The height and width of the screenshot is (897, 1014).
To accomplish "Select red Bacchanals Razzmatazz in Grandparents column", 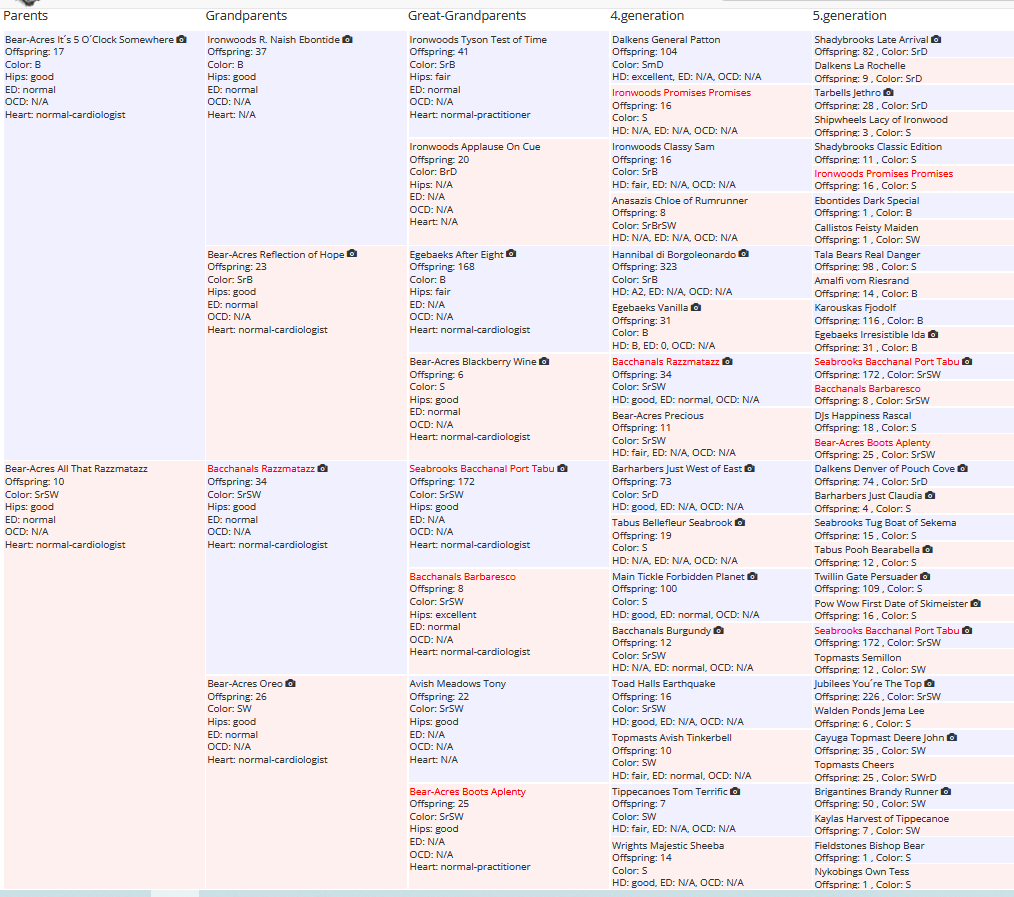I will (x=261, y=469).
